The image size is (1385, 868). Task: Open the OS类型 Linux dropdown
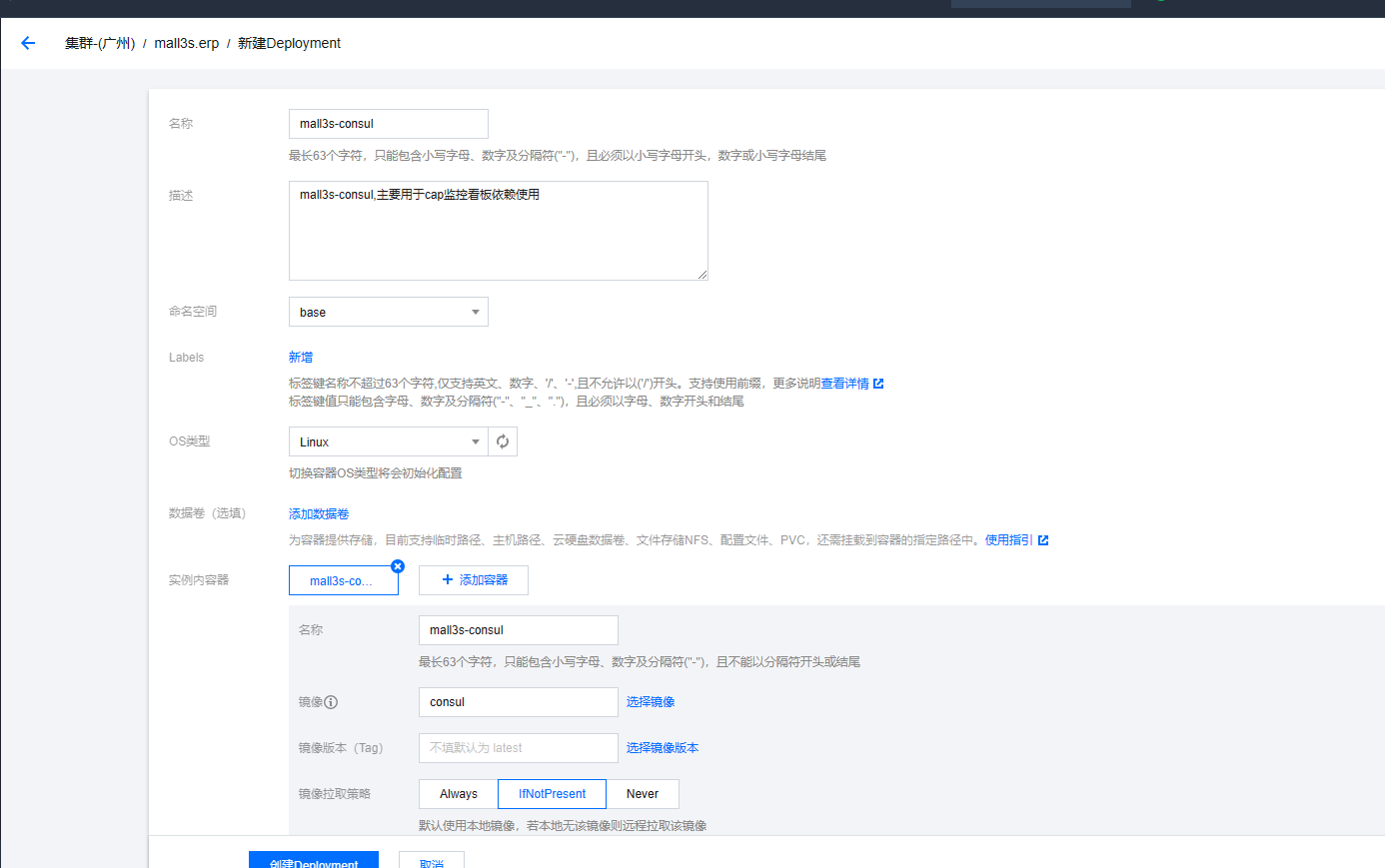pyautogui.click(x=389, y=441)
